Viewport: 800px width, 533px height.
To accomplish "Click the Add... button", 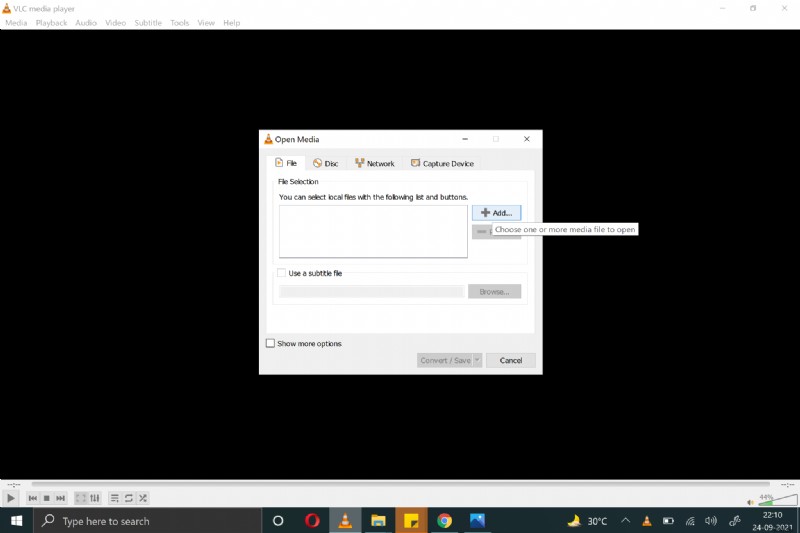I will click(x=496, y=213).
